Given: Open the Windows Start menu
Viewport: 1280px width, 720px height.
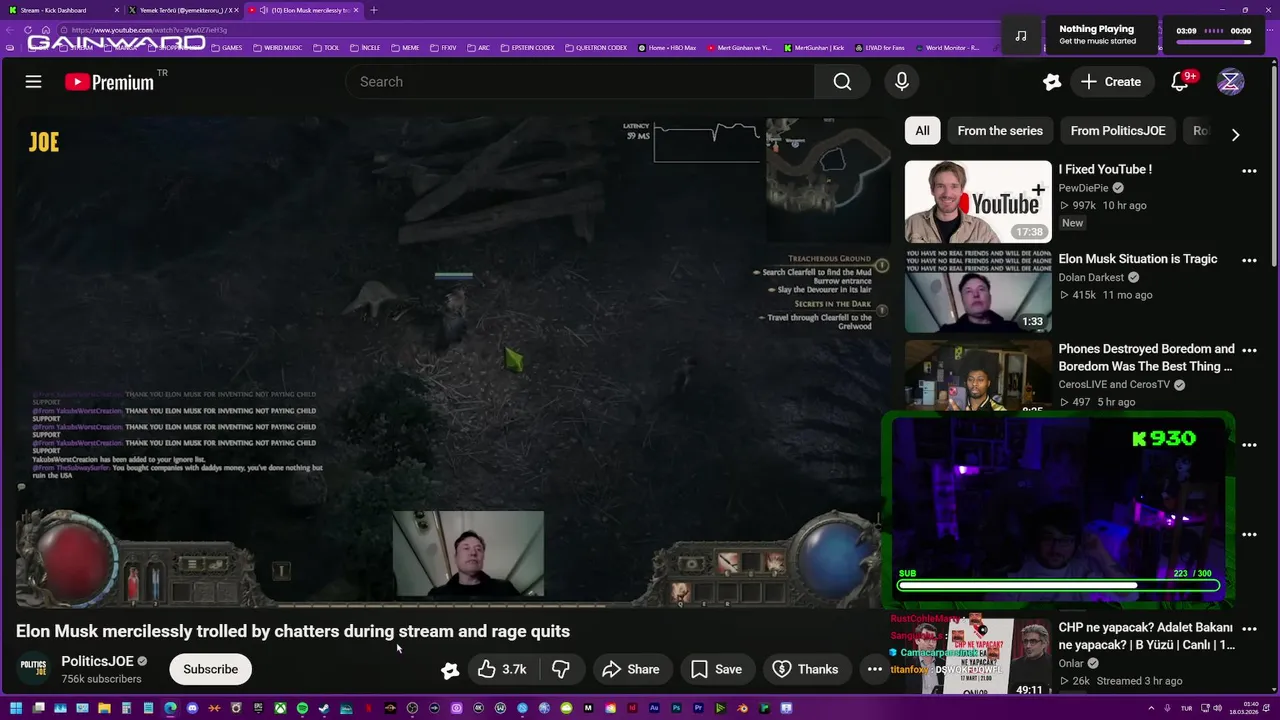Looking at the screenshot, I should pos(16,709).
